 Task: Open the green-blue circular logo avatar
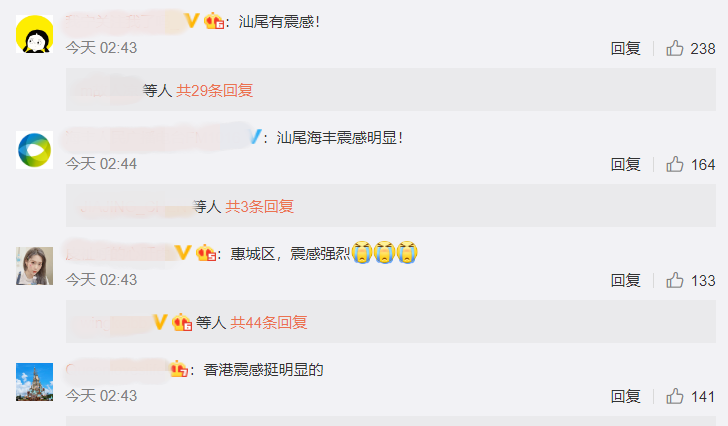pos(34,150)
